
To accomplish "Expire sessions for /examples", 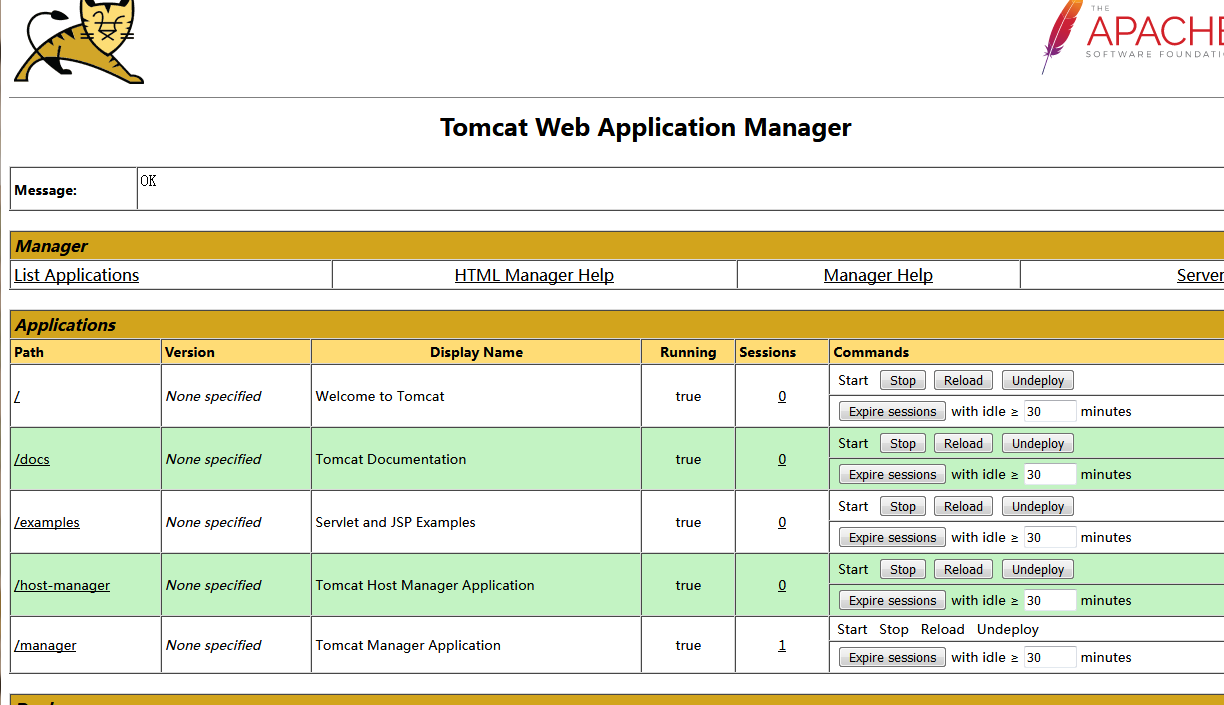I will [x=893, y=537].
